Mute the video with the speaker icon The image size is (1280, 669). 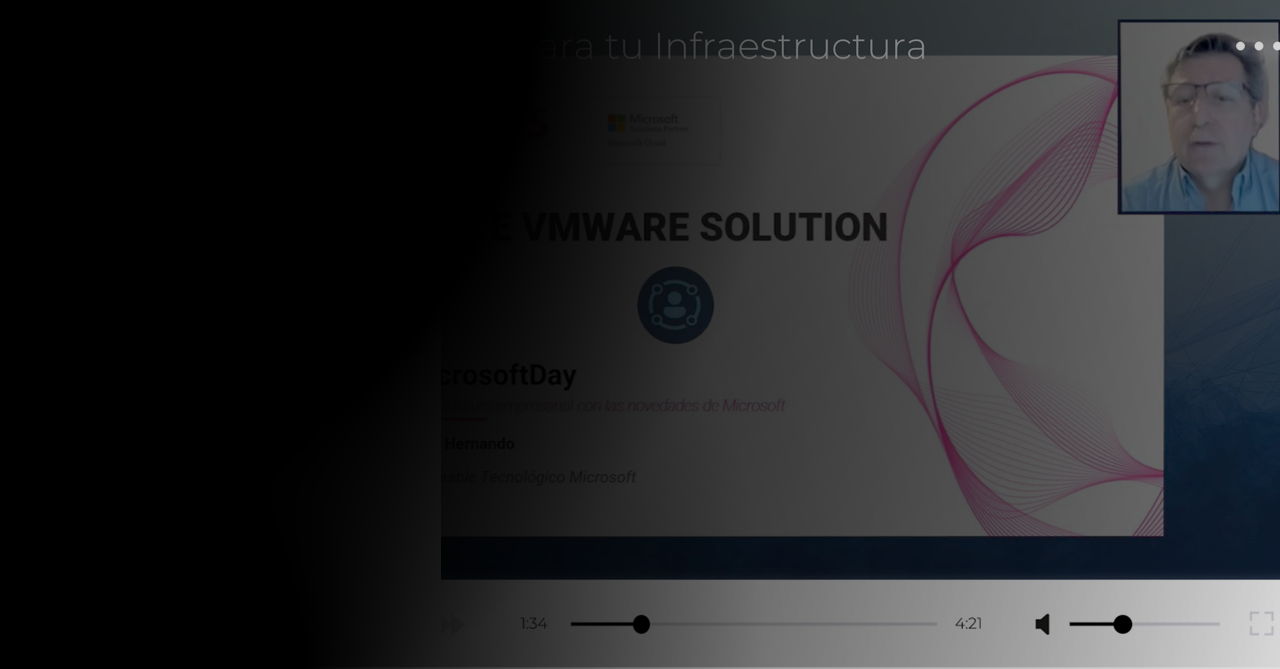click(1042, 624)
